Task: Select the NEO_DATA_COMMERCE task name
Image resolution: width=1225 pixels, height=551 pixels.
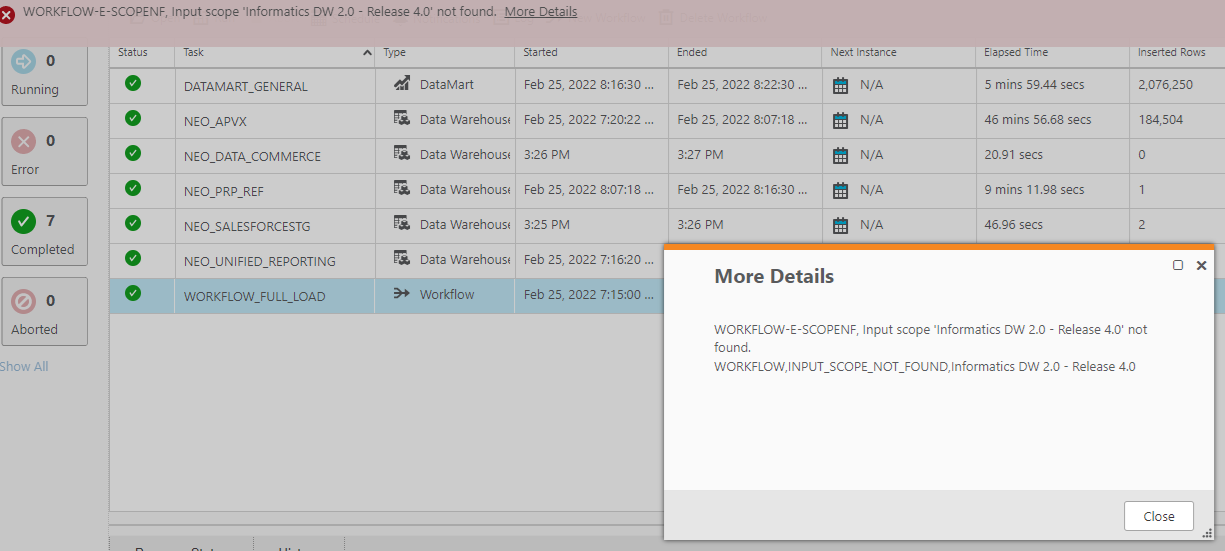Action: click(253, 157)
